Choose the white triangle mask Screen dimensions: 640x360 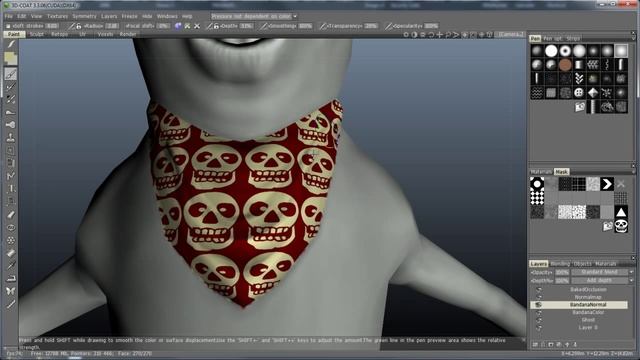tap(621, 212)
